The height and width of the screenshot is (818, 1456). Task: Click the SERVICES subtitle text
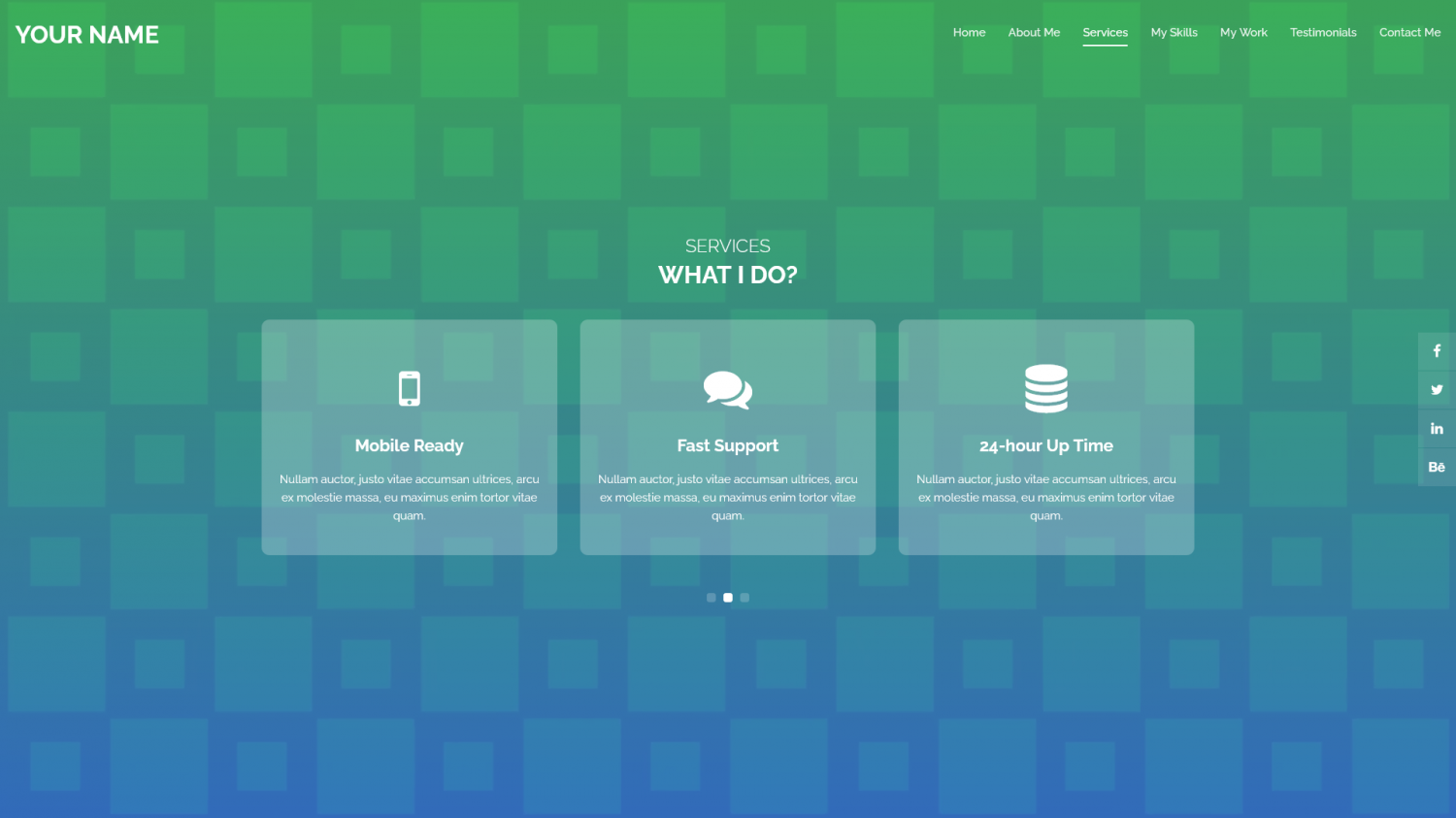coord(728,246)
